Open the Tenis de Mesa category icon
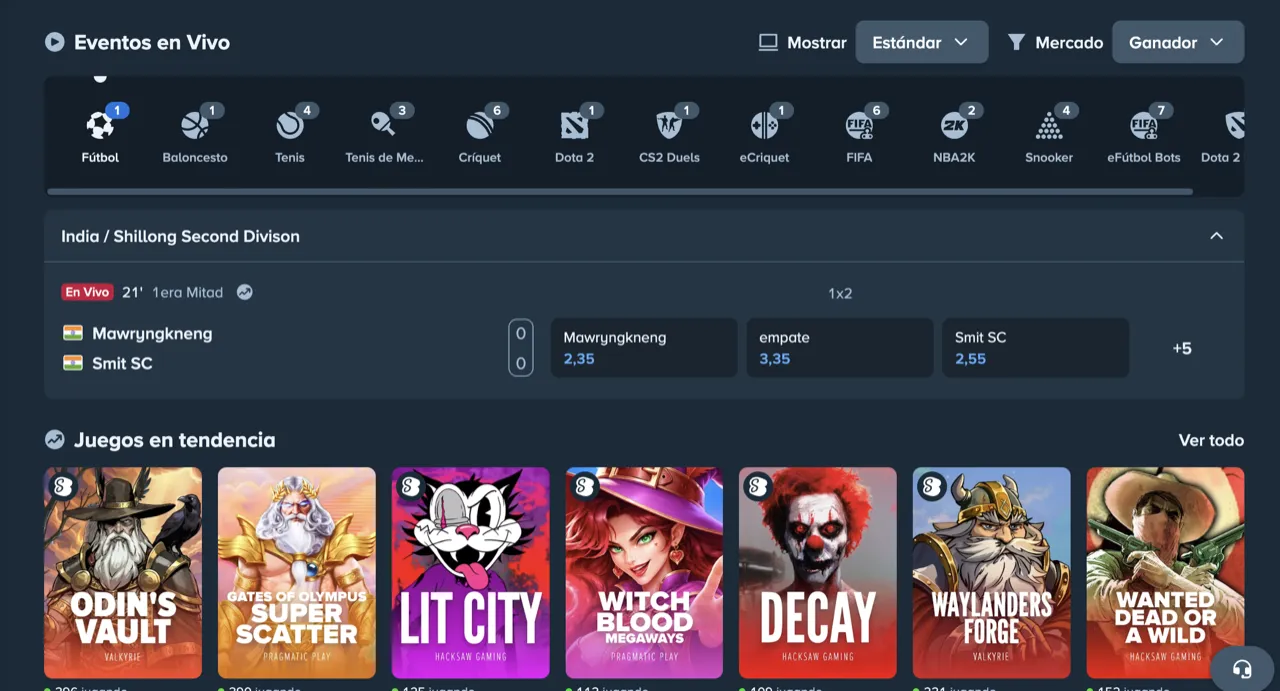Viewport: 1280px width, 691px height. pos(384,126)
